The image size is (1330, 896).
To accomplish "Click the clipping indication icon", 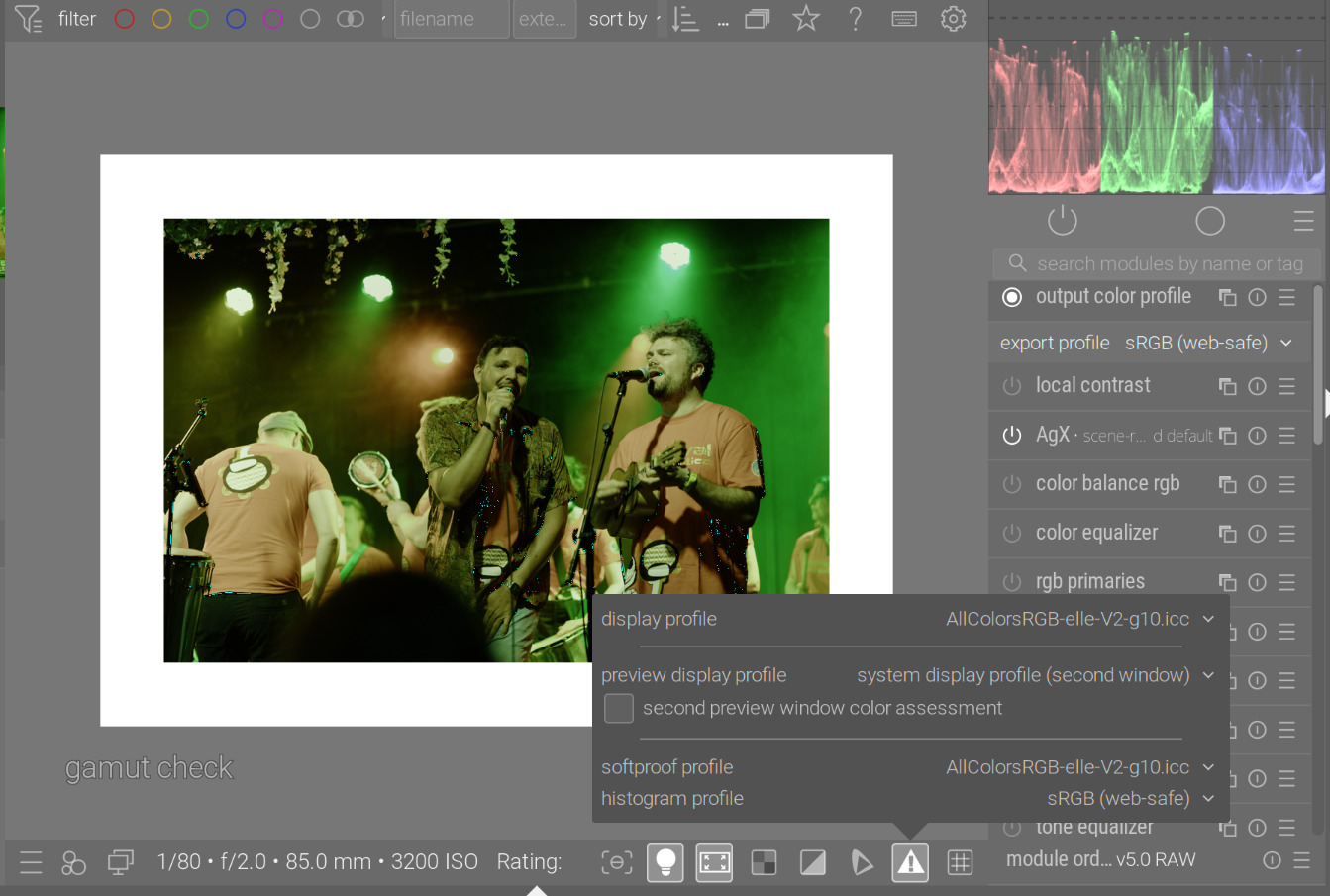I will click(x=813, y=862).
